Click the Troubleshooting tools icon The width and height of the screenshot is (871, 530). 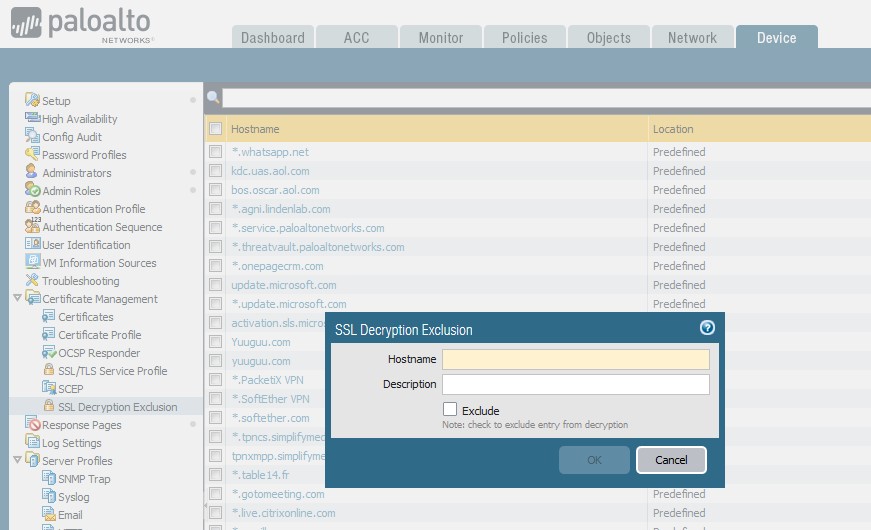coord(32,280)
